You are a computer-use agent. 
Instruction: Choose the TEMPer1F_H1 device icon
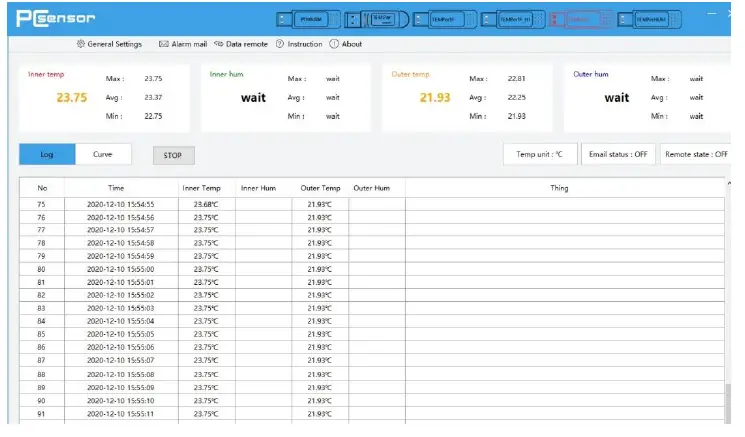click(x=513, y=19)
